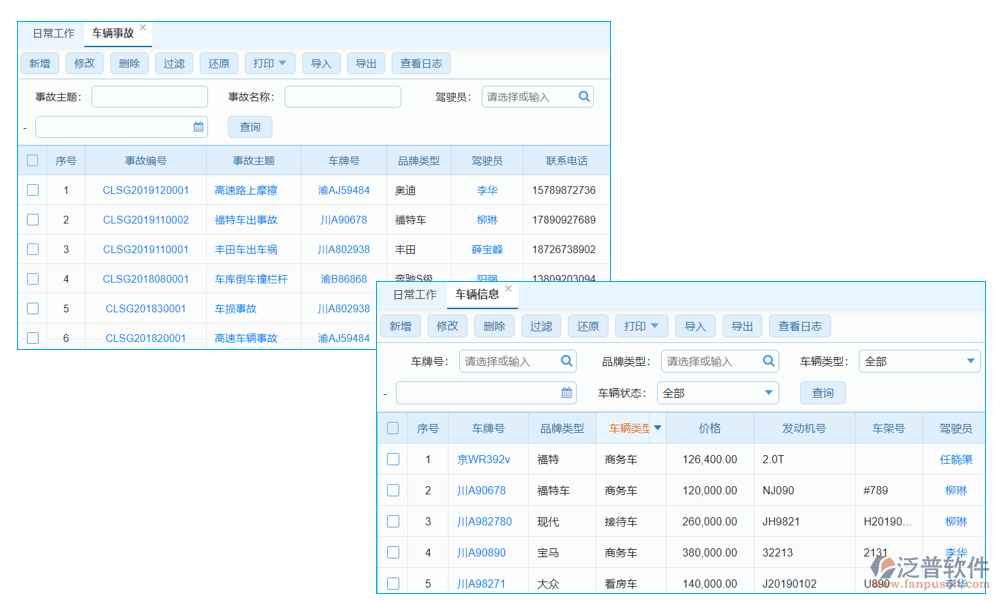Click the filter icon on the 车辆类型 column
The image size is (1000, 600).
click(x=656, y=428)
